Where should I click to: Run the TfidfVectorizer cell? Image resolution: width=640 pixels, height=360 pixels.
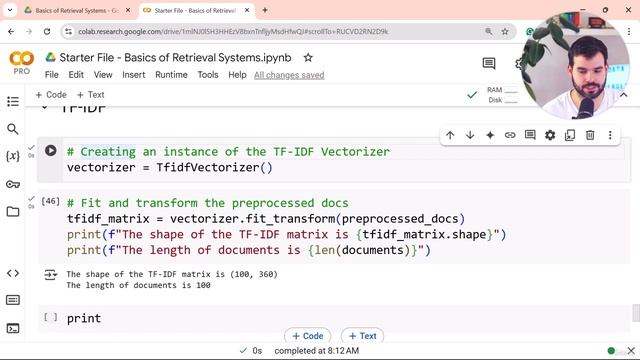click(x=51, y=151)
